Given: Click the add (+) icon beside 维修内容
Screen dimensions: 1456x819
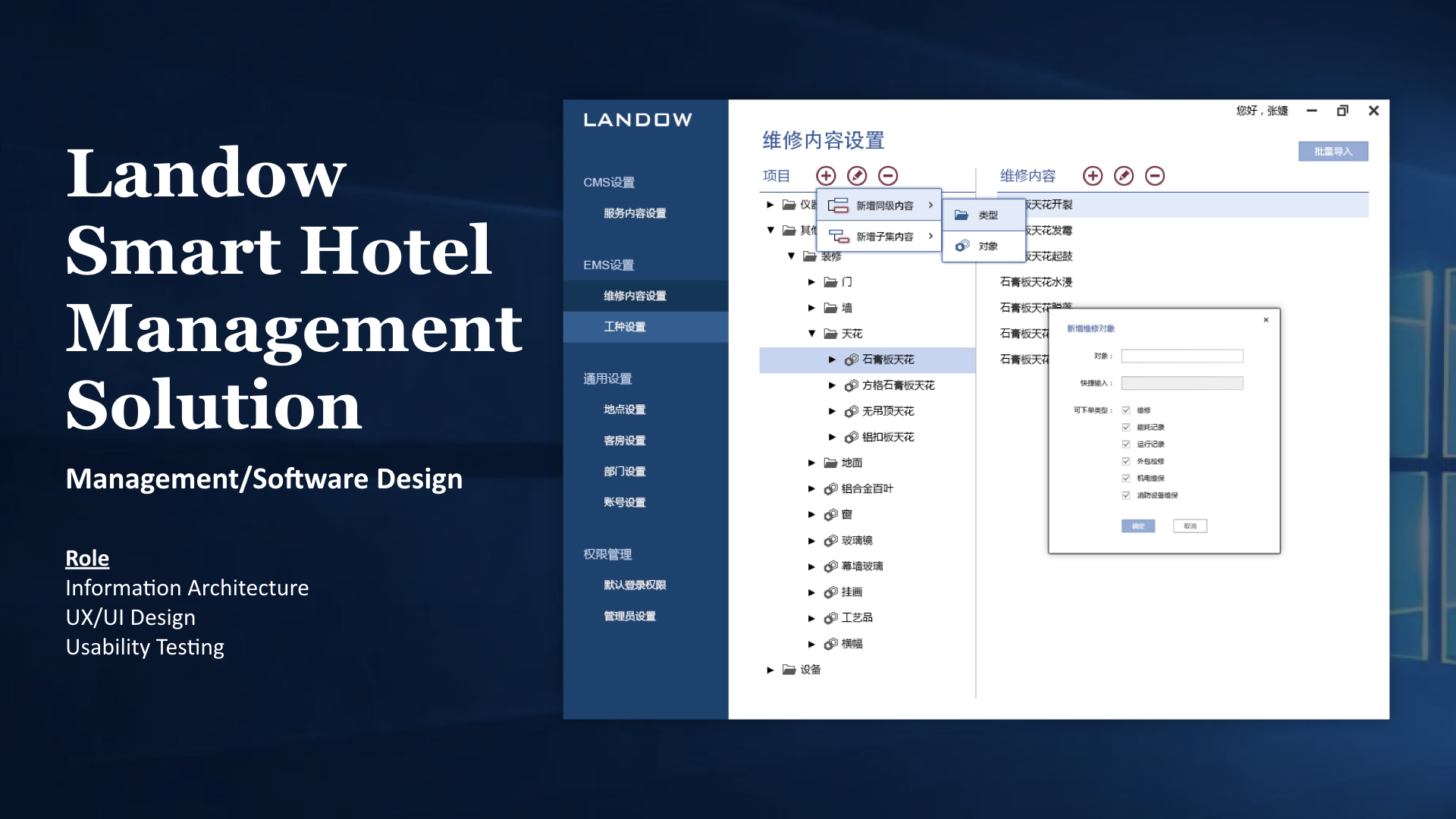Looking at the screenshot, I should click(x=1093, y=176).
